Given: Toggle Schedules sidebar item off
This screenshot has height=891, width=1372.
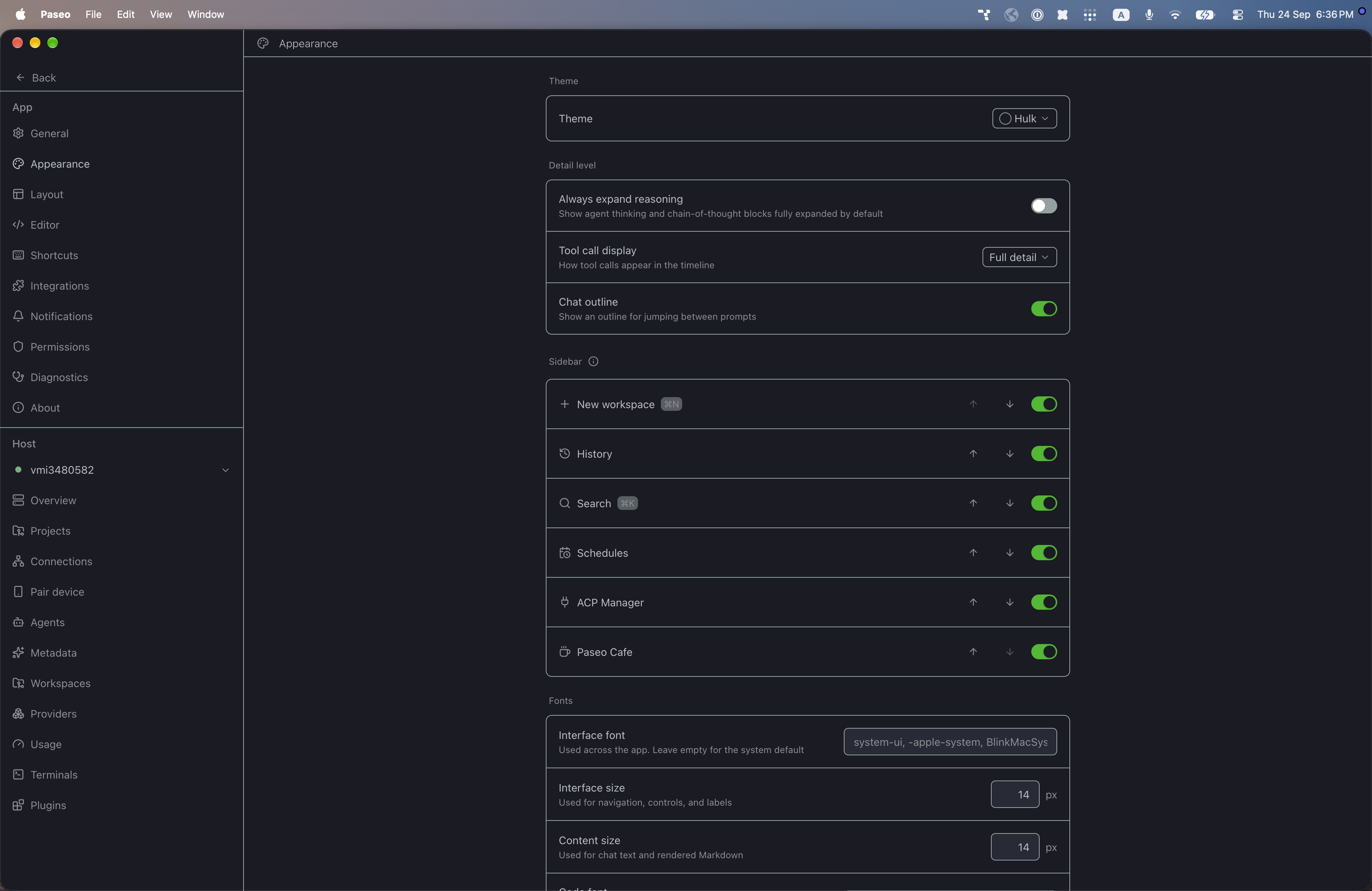Looking at the screenshot, I should click(x=1044, y=553).
